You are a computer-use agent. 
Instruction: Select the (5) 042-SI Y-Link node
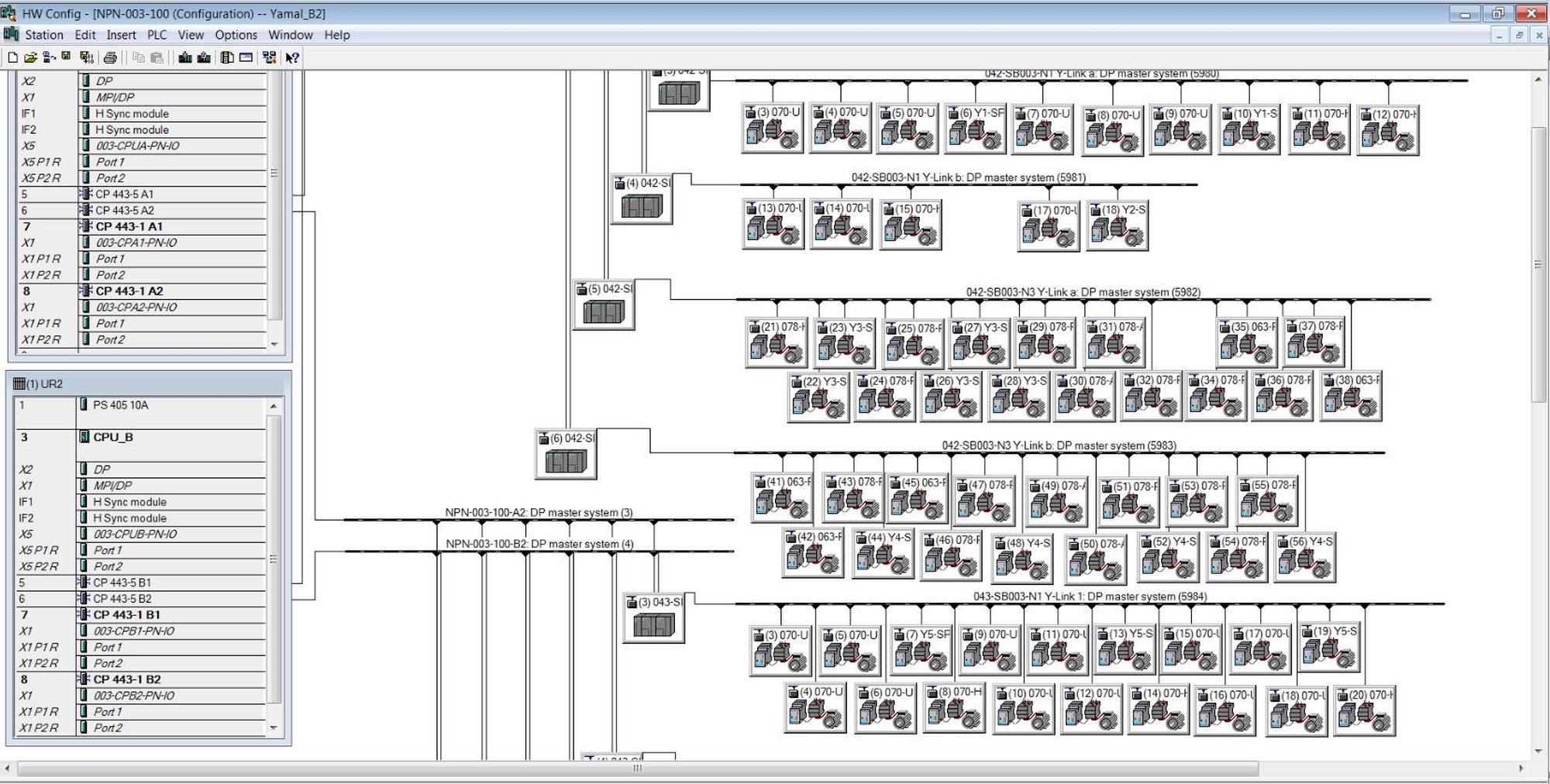point(604,305)
